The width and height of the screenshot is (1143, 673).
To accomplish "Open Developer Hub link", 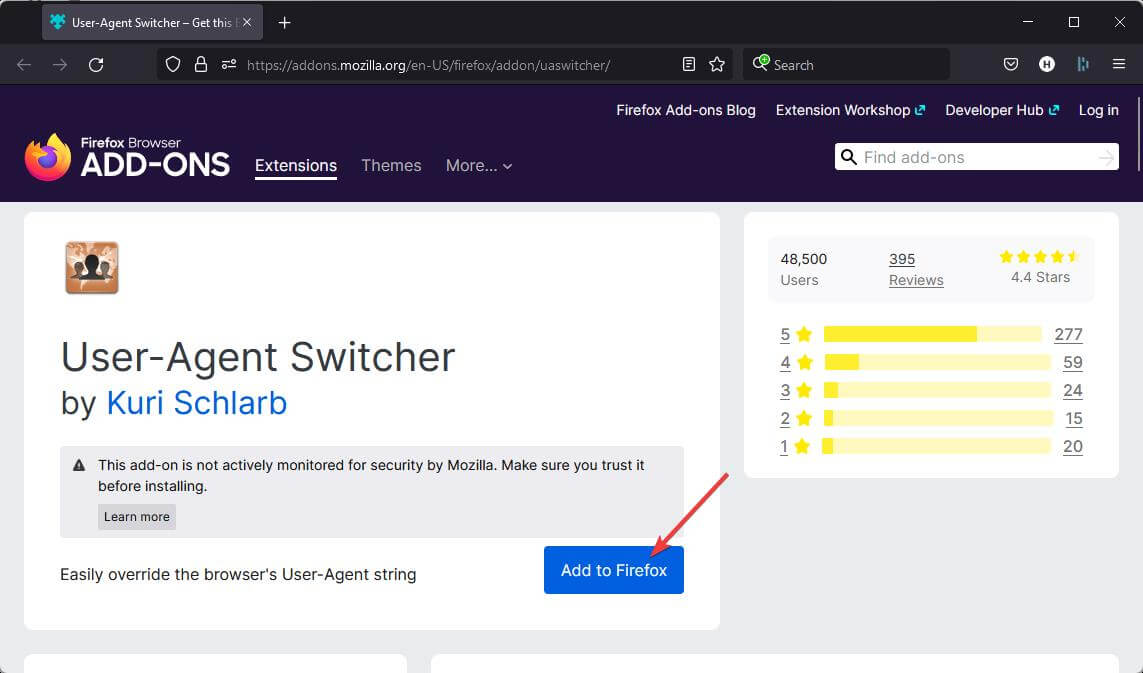I will (x=1002, y=110).
